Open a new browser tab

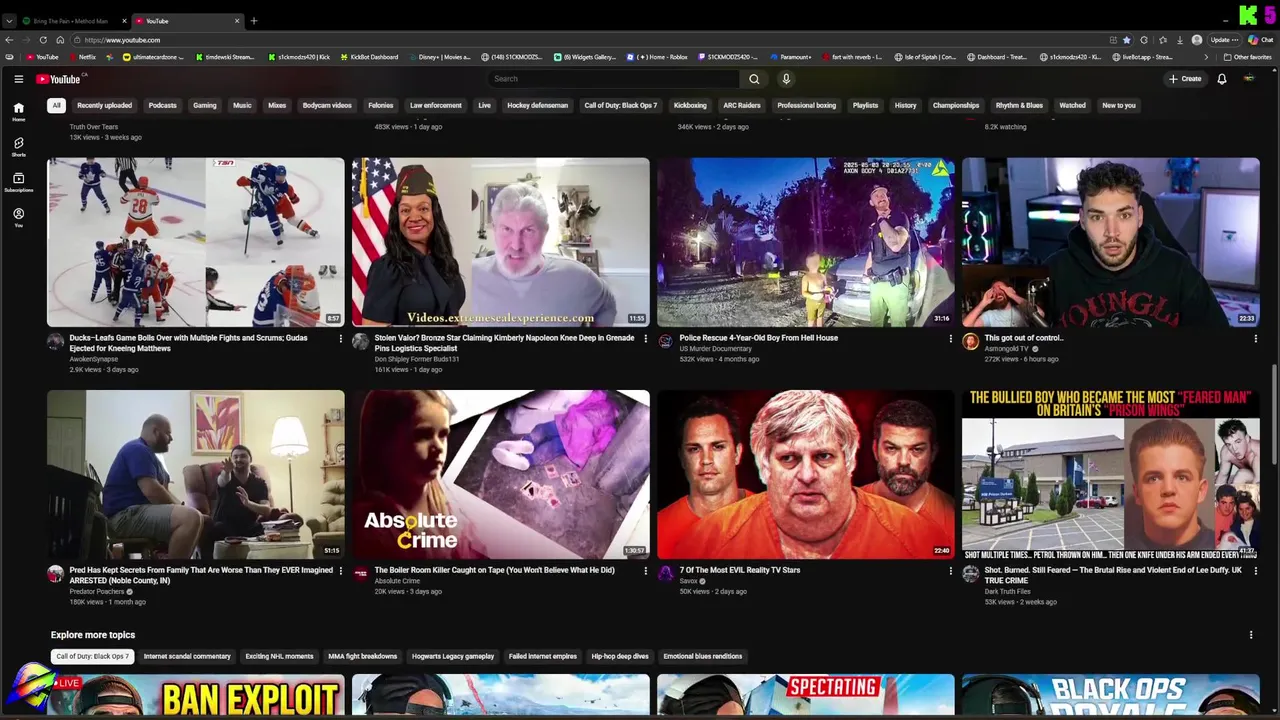254,21
